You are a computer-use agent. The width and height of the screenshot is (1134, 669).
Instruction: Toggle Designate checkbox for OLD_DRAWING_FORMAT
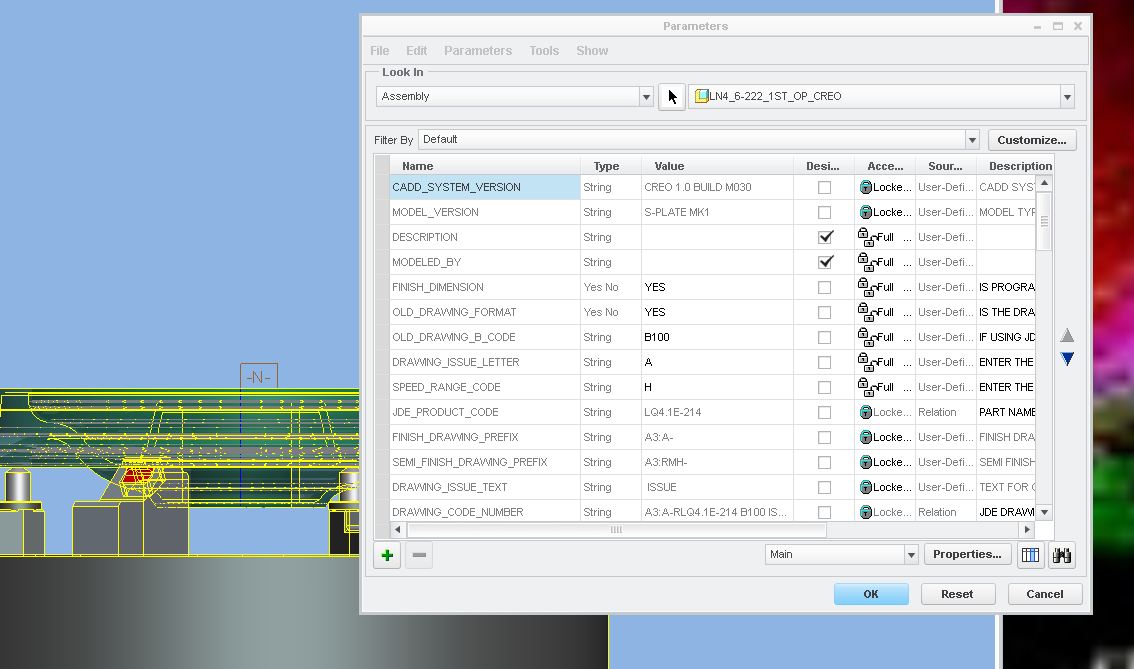824,312
